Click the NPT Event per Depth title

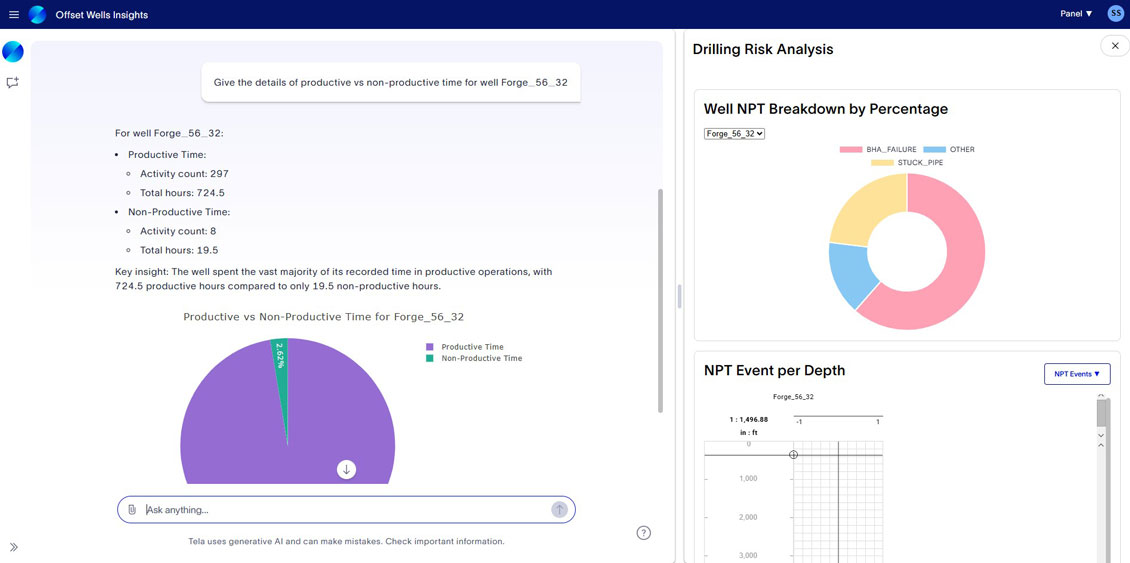pos(775,371)
